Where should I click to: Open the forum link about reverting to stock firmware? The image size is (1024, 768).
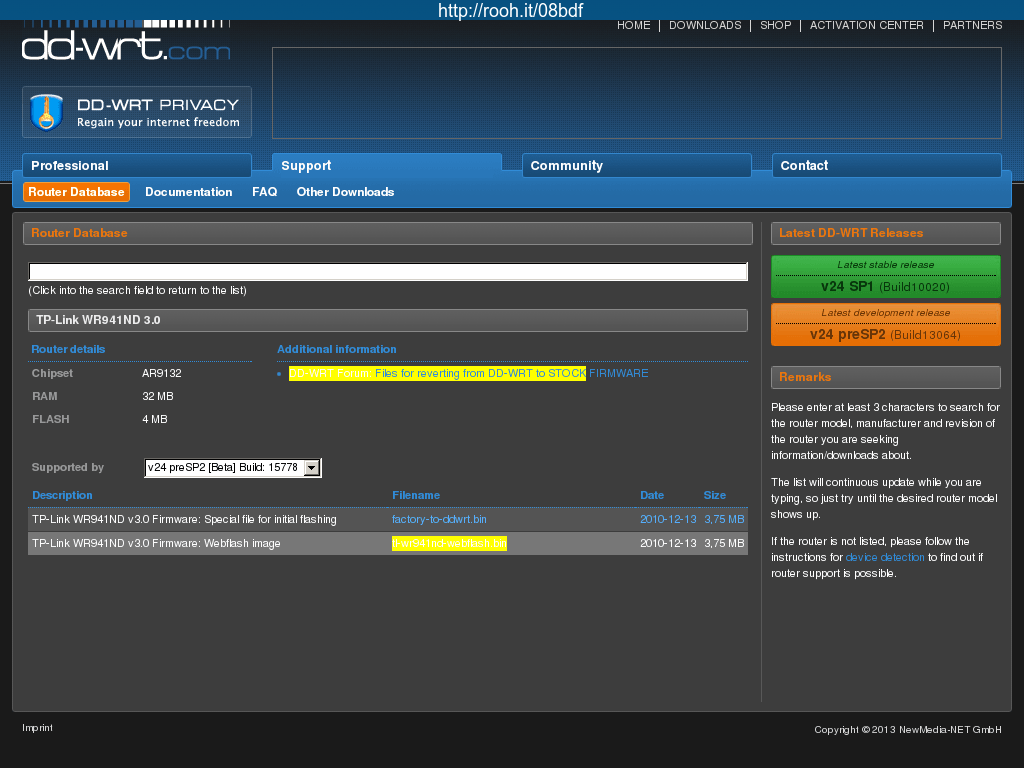pos(468,374)
